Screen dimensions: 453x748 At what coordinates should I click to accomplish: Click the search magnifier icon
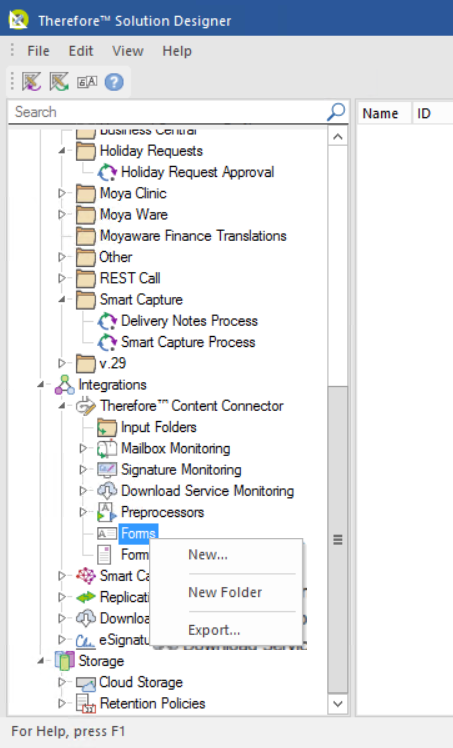coord(336,112)
